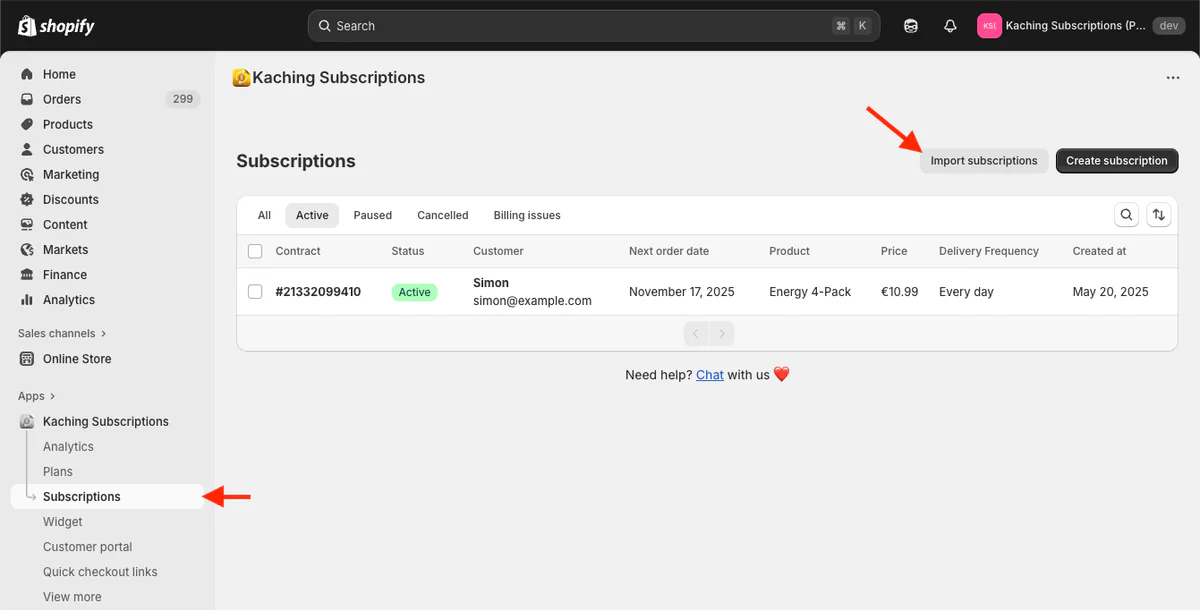Image resolution: width=1200 pixels, height=610 pixels.
Task: Switch to the Billing issues tab
Action: coord(527,215)
